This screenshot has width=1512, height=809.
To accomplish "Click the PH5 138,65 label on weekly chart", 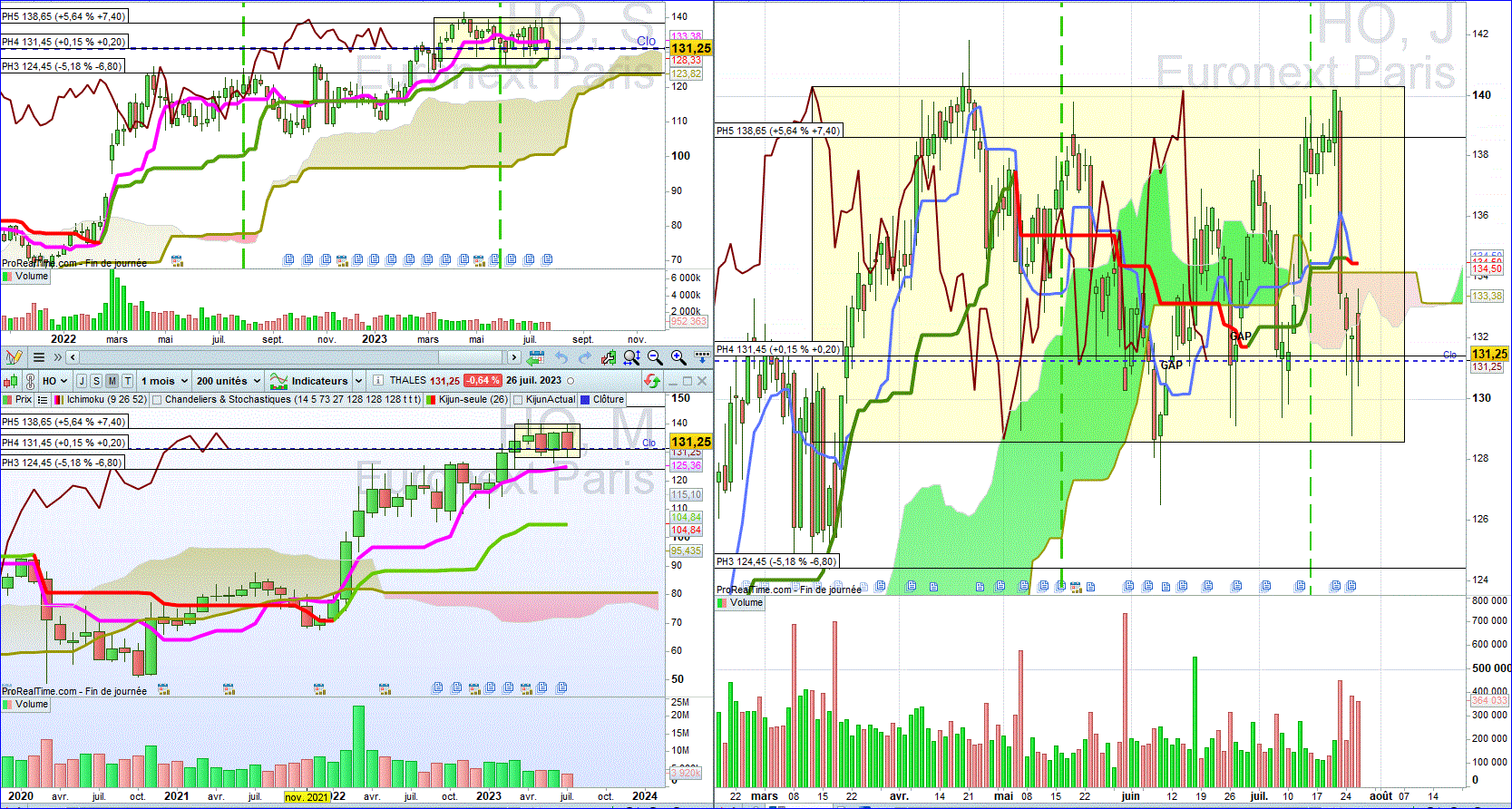I will pos(63,16).
